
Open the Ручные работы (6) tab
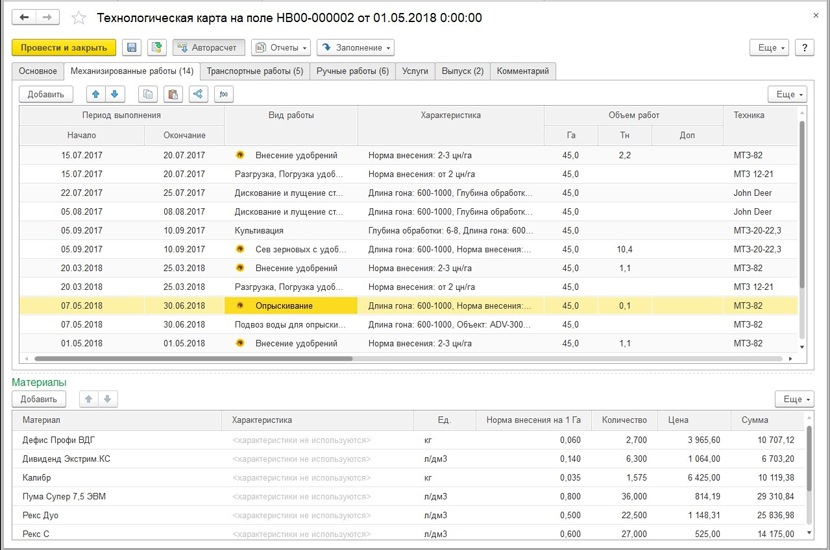pyautogui.click(x=352, y=71)
